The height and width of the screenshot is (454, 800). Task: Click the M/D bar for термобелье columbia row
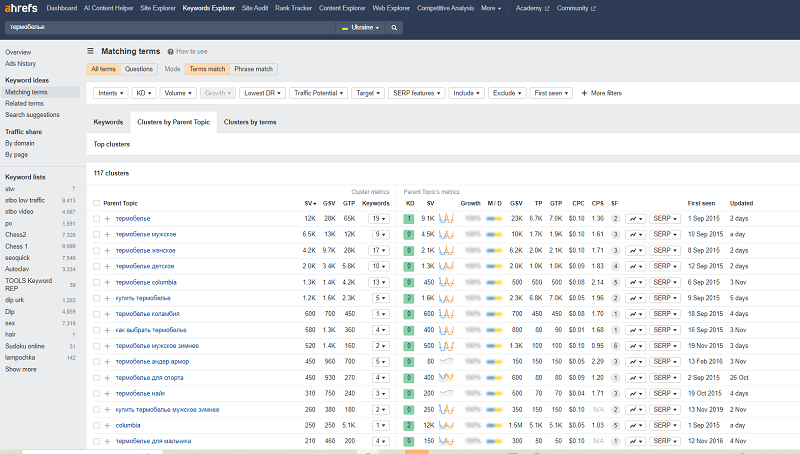494,283
